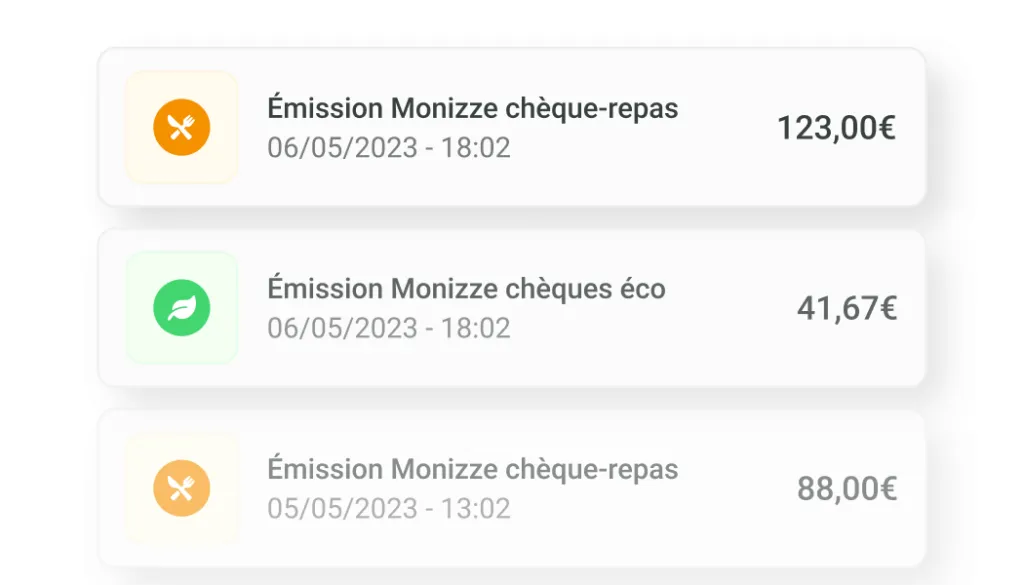Click the title Émission Monizze chèque-repas
The image size is (1024, 585).
point(472,108)
